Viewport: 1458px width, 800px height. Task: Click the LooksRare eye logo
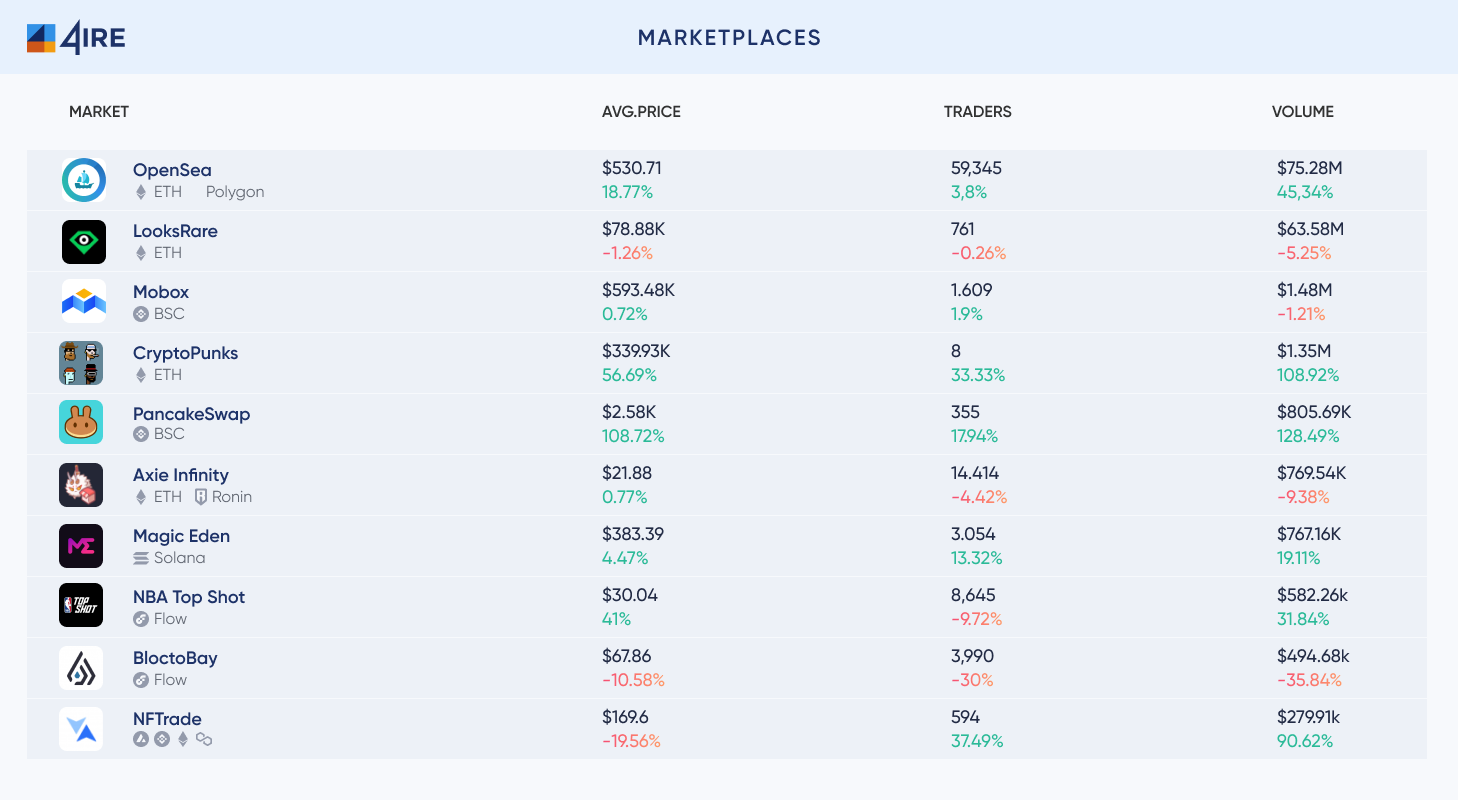pos(84,241)
